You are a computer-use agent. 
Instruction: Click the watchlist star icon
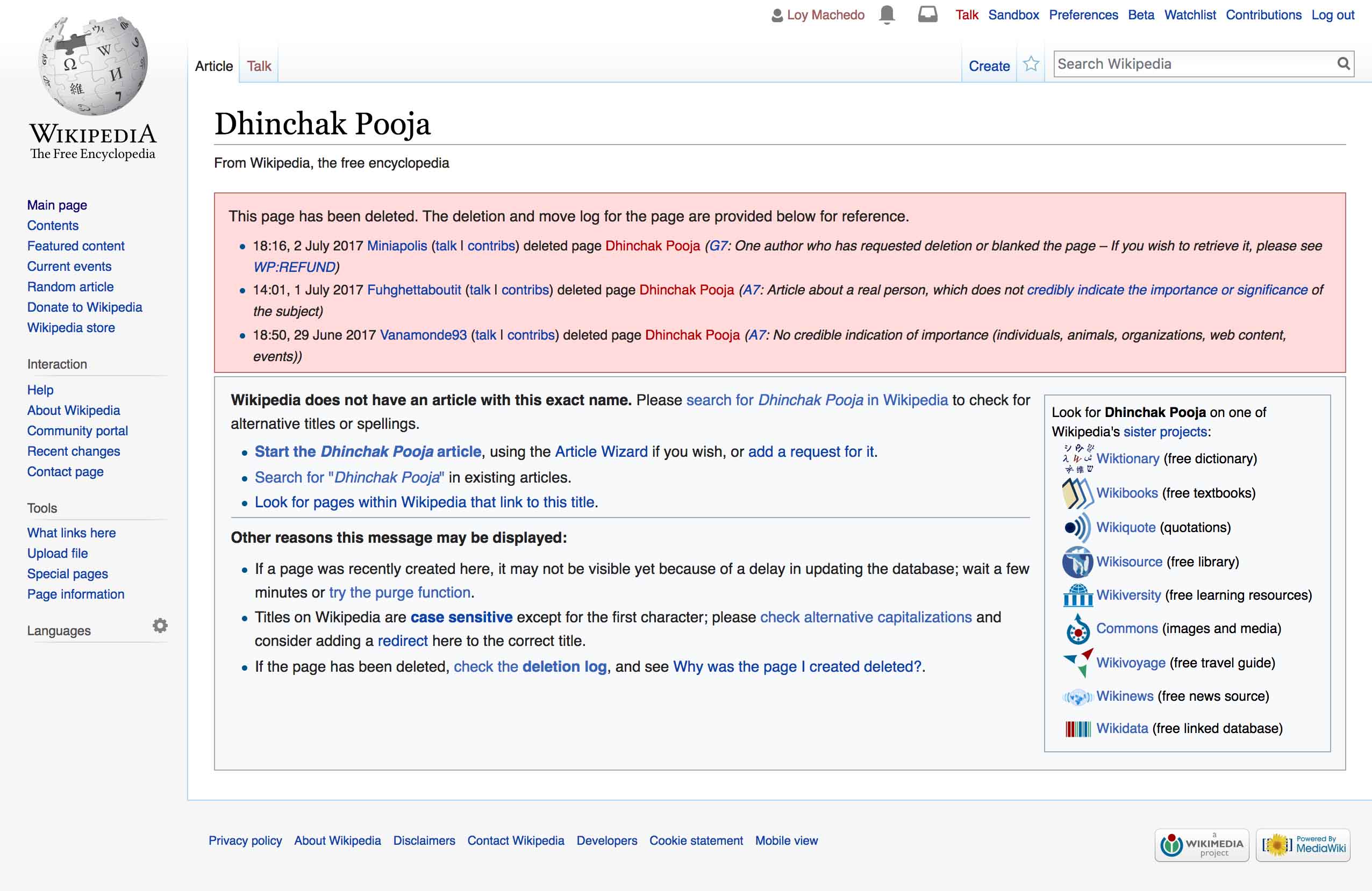pos(1031,64)
